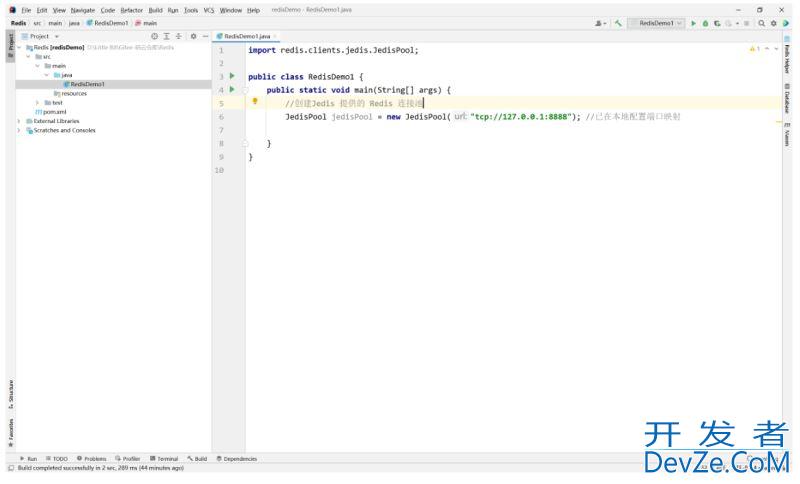Click the fold end marker at line 8

coord(245,143)
